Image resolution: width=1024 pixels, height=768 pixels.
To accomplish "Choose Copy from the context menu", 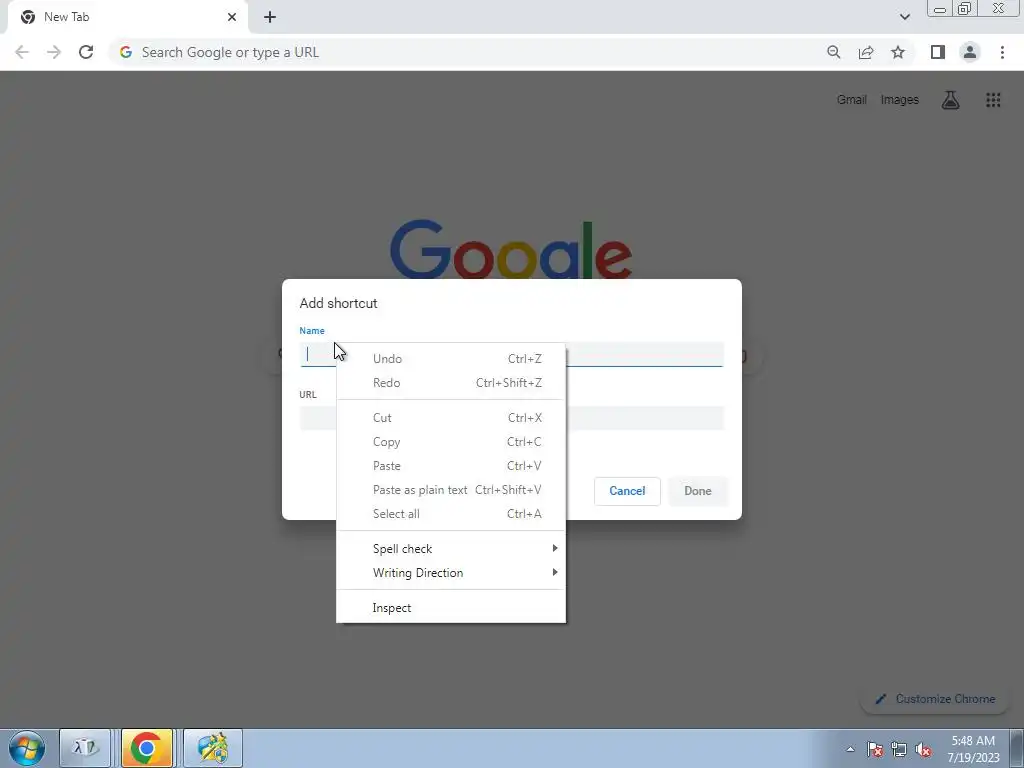I will pos(451,442).
